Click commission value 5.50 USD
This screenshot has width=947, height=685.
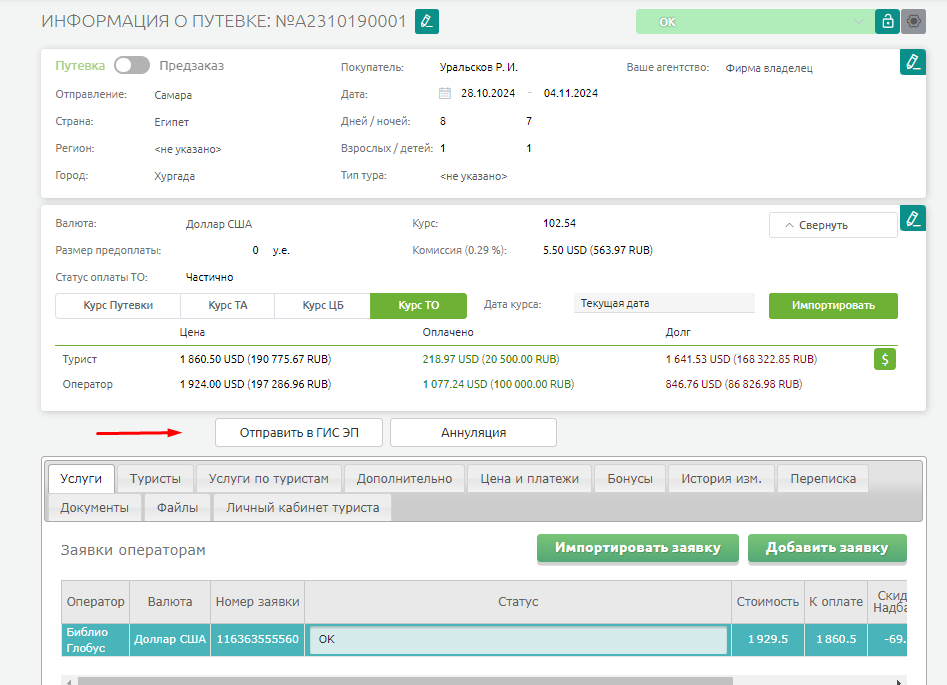[x=597, y=250]
